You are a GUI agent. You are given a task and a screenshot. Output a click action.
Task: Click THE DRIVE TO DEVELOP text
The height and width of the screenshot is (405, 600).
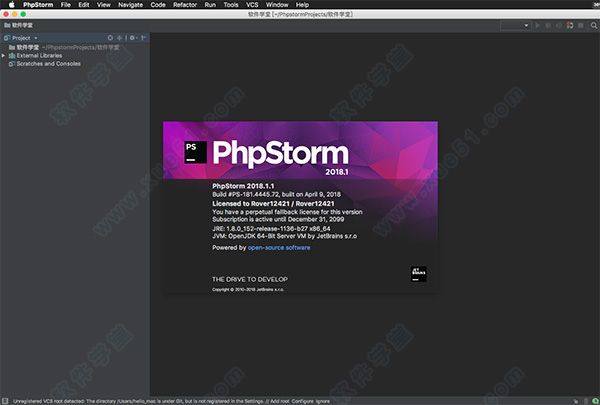(250, 279)
